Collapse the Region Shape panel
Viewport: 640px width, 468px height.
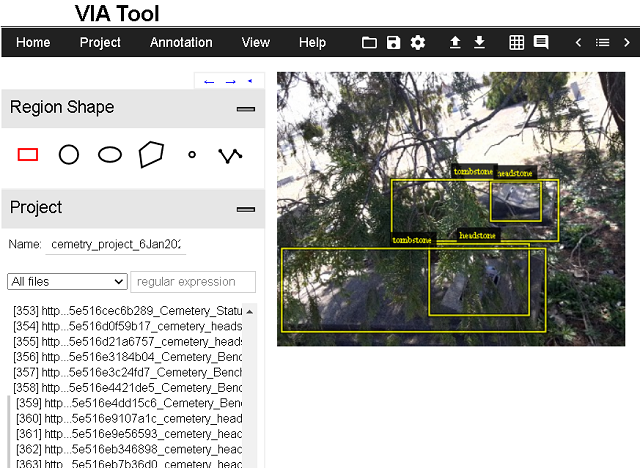(x=246, y=109)
